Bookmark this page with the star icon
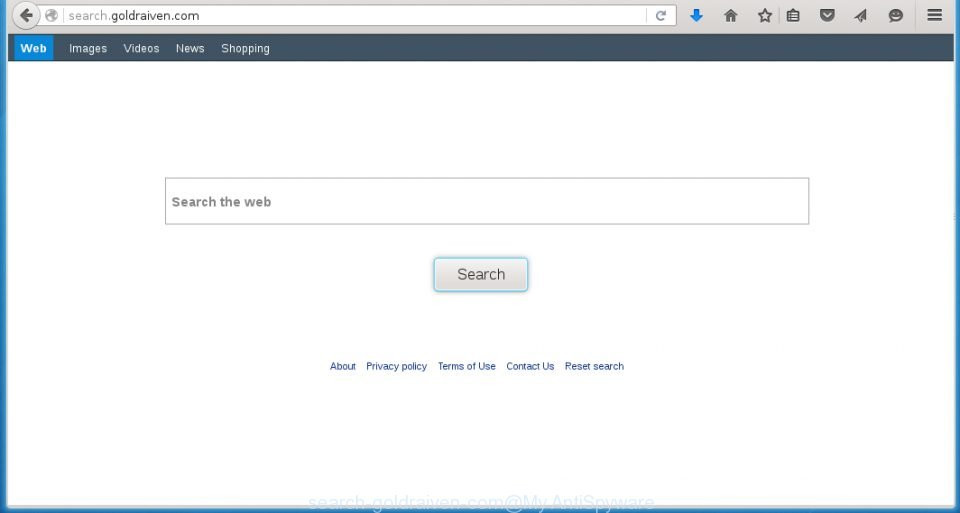This screenshot has height=513, width=960. click(765, 15)
